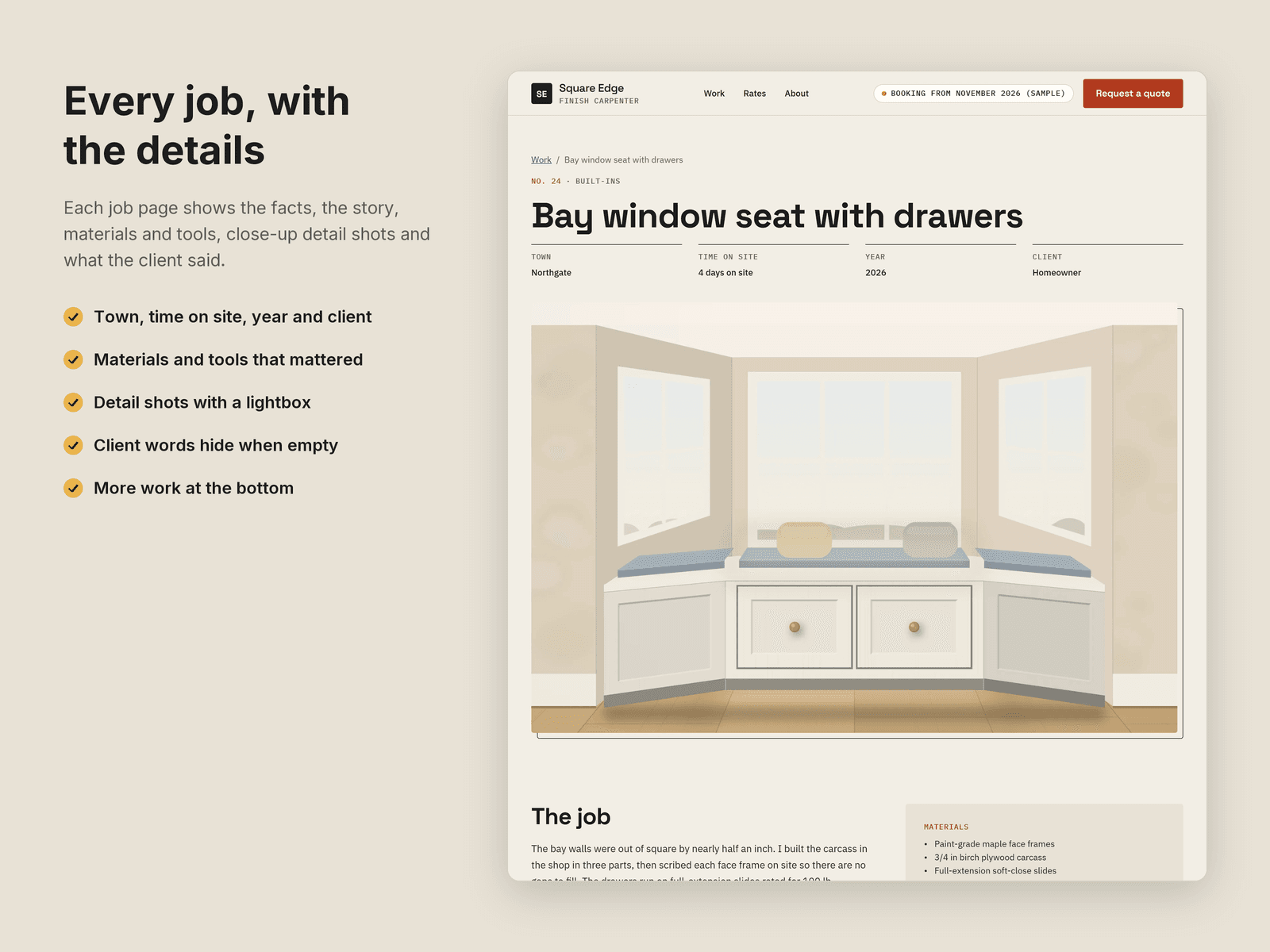
Task: Click the Request a quote button
Action: point(1133,94)
